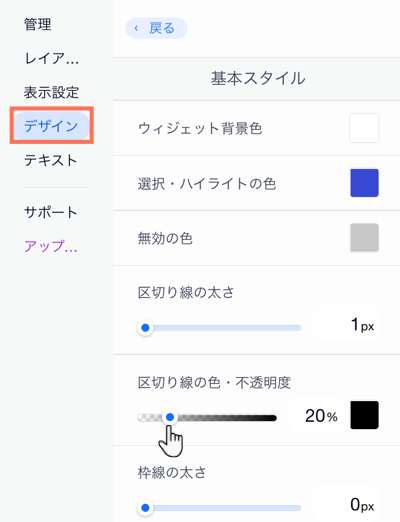
Task: Click the 20% opacity value field
Action: 317,416
